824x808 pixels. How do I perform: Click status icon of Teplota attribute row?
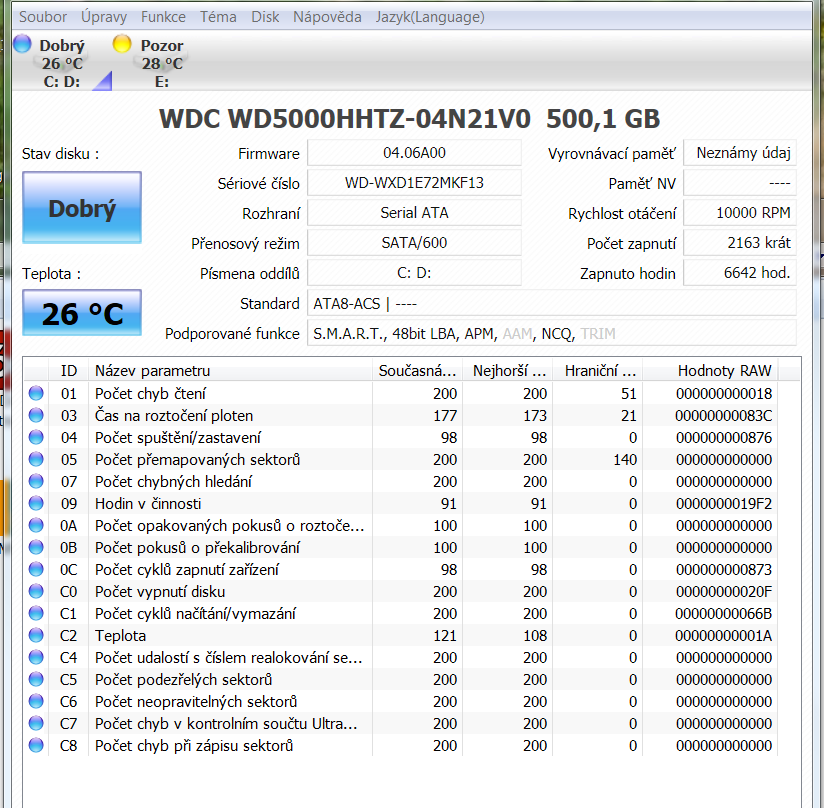pyautogui.click(x=36, y=636)
